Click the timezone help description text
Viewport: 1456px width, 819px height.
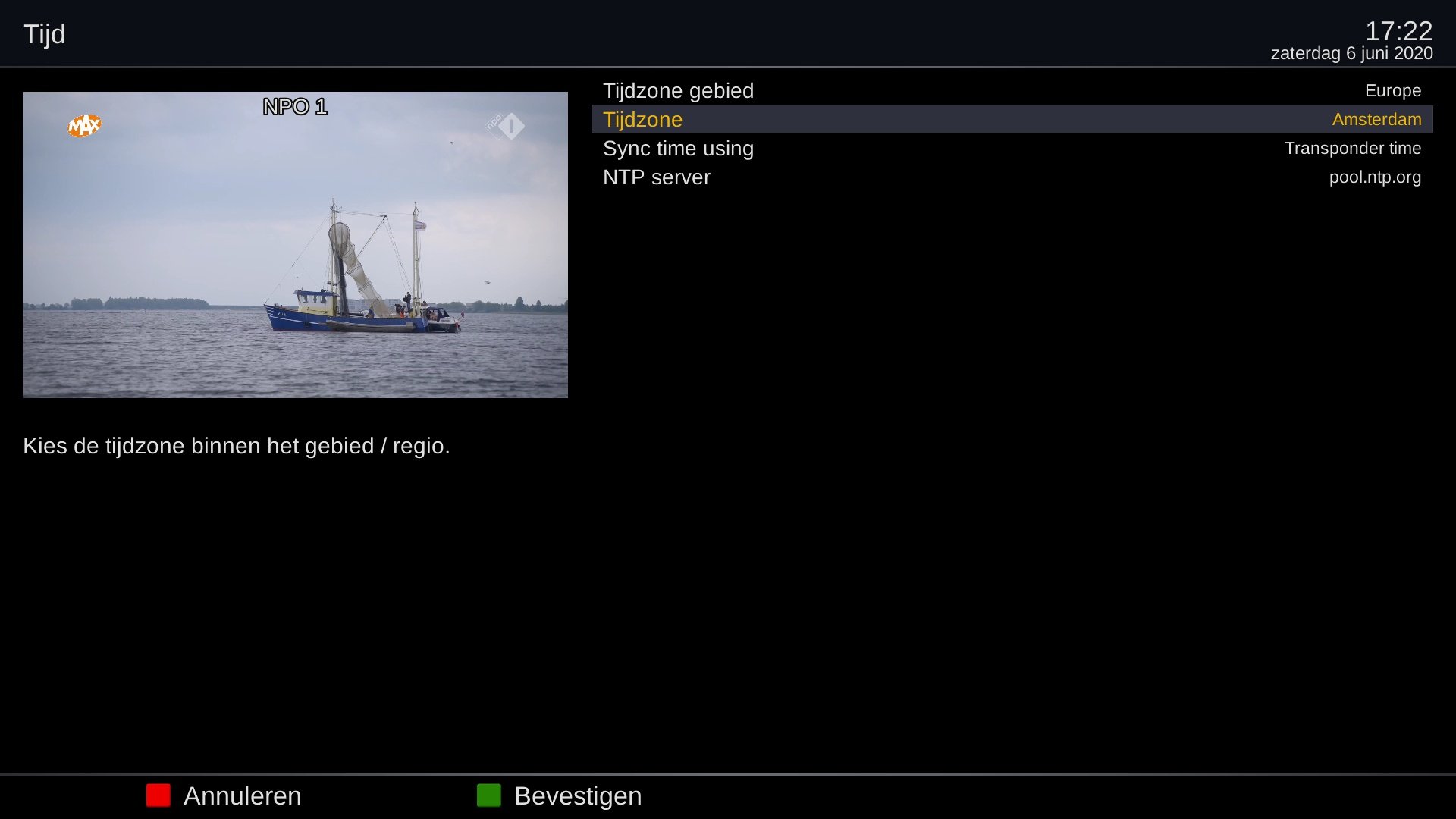[x=236, y=446]
